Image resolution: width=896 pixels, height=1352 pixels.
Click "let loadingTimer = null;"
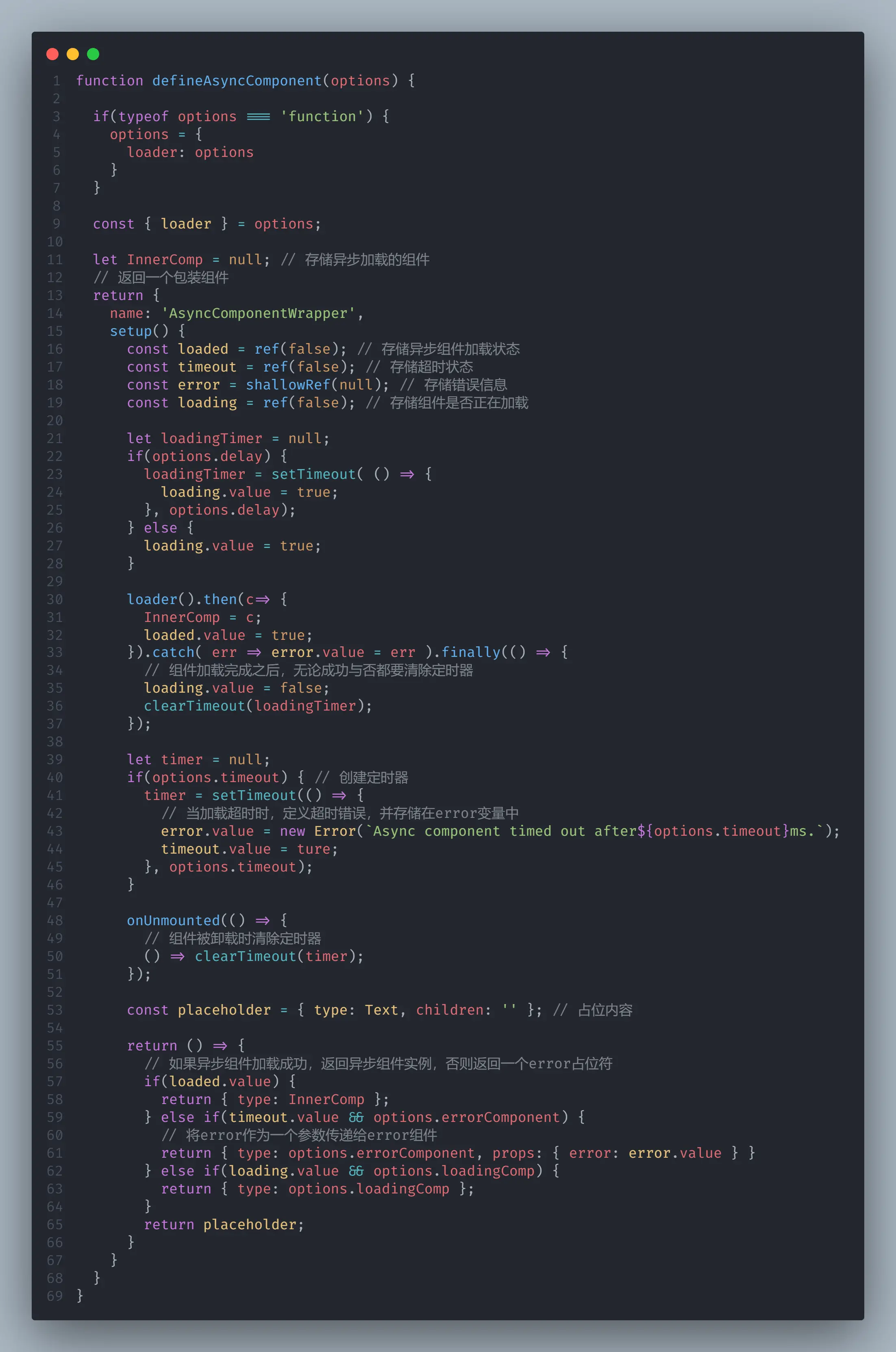pyautogui.click(x=228, y=438)
